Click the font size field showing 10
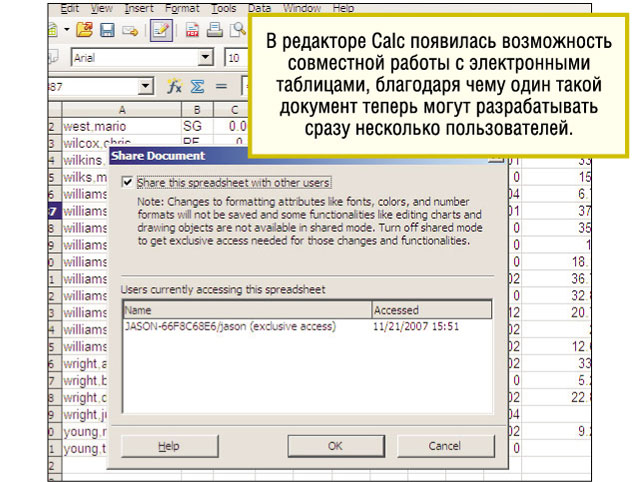Image resolution: width=640 pixels, height=482 pixels. pyautogui.click(x=236, y=58)
